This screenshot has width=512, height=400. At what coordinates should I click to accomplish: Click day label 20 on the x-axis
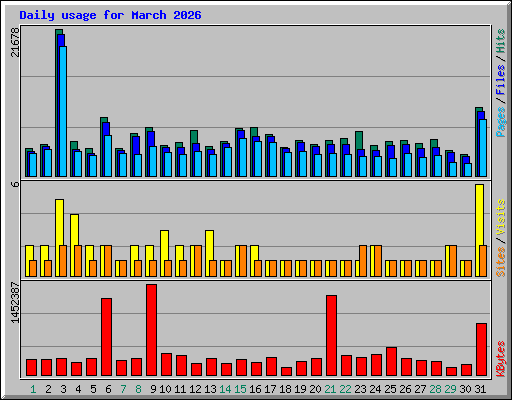pyautogui.click(x=315, y=389)
